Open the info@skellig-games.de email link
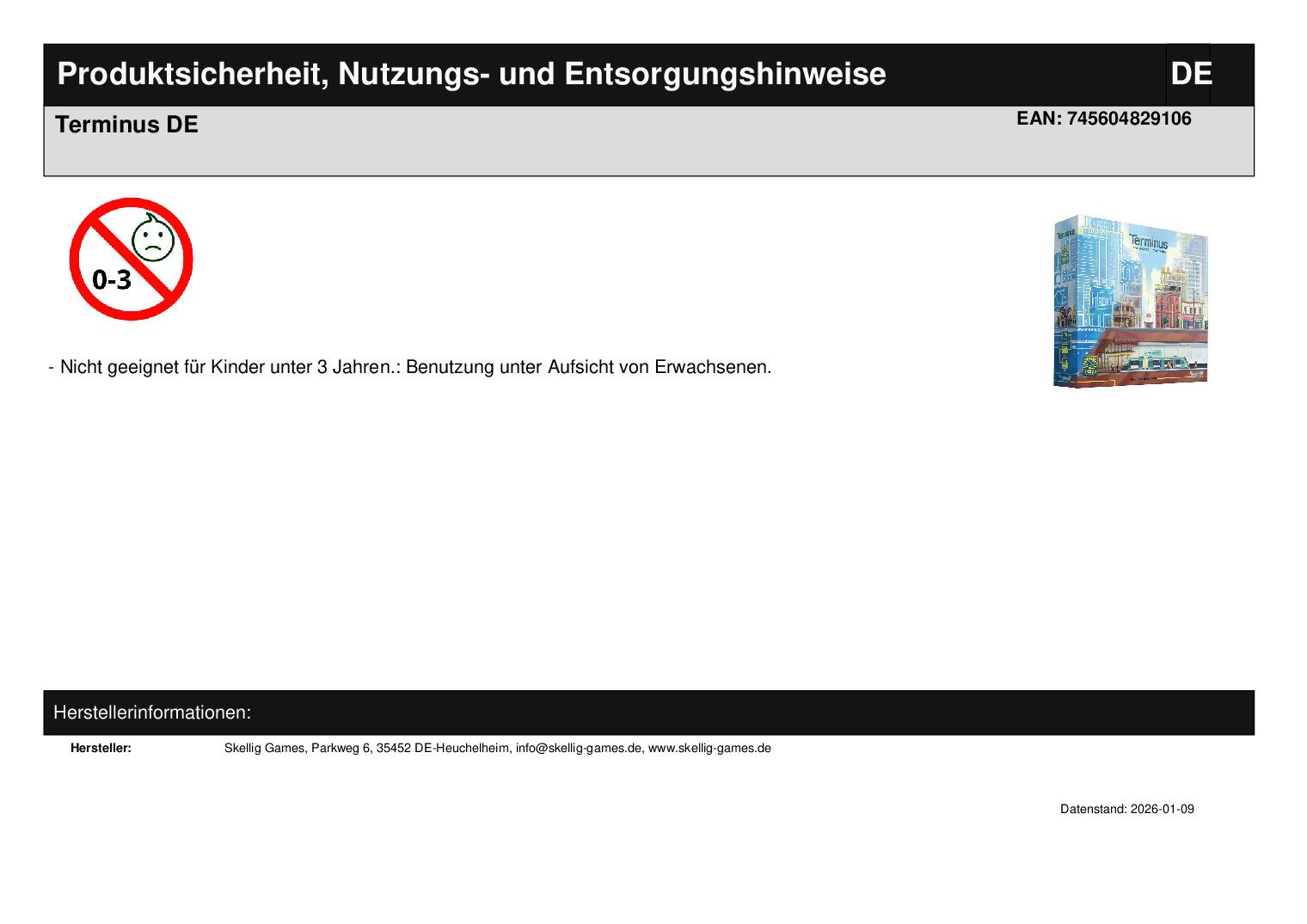Screen dimensions: 1307x924 click(x=579, y=748)
